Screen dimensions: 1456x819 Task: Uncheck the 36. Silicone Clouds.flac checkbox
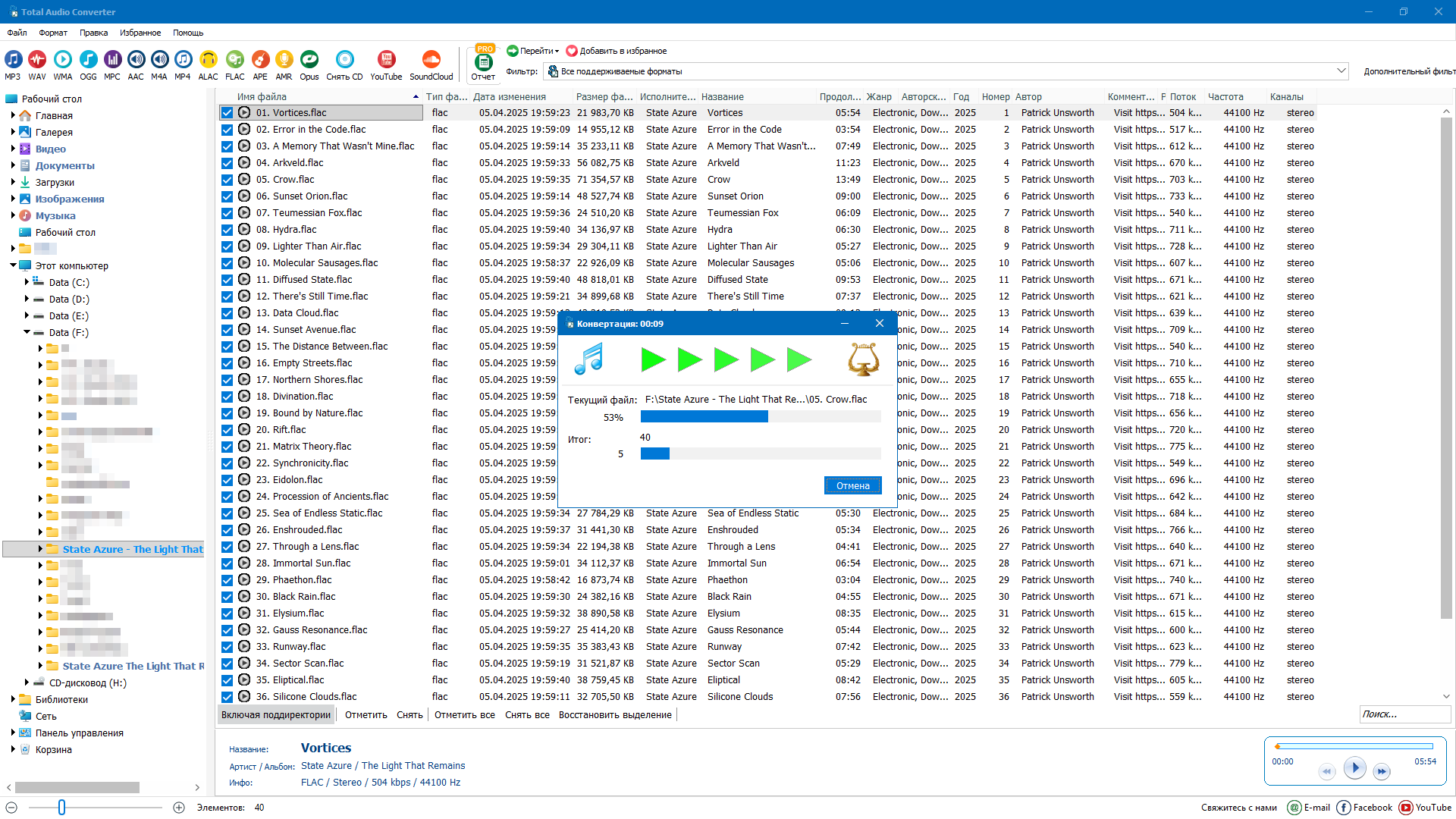point(227,697)
